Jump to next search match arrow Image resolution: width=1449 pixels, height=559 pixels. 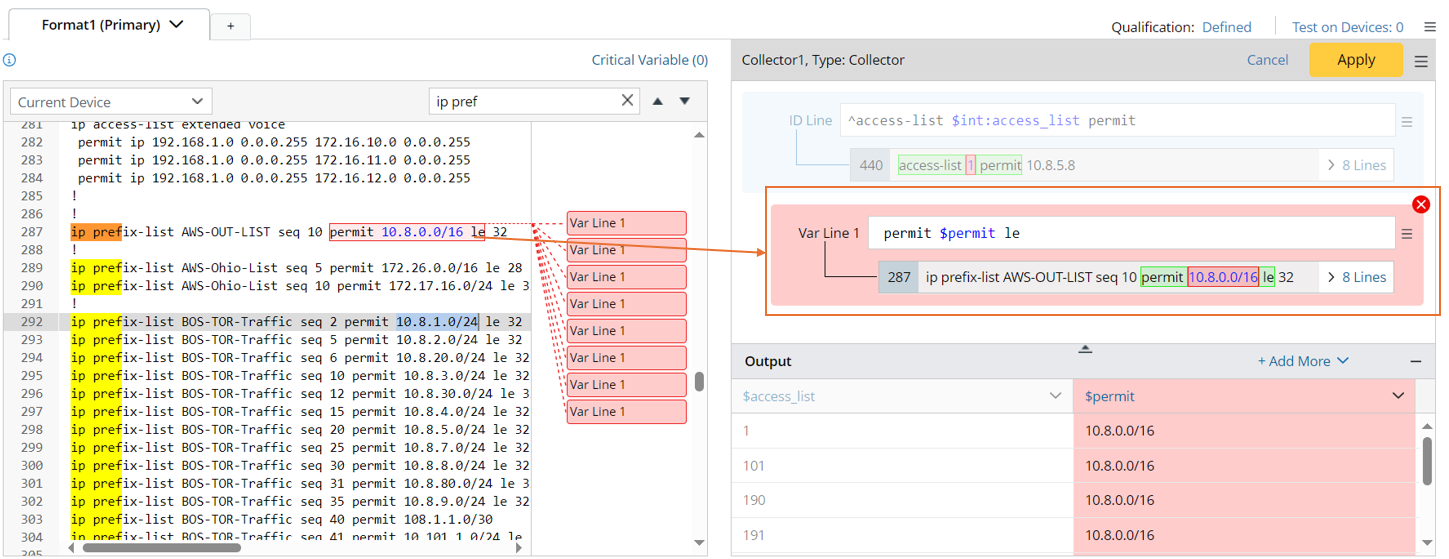tap(685, 101)
